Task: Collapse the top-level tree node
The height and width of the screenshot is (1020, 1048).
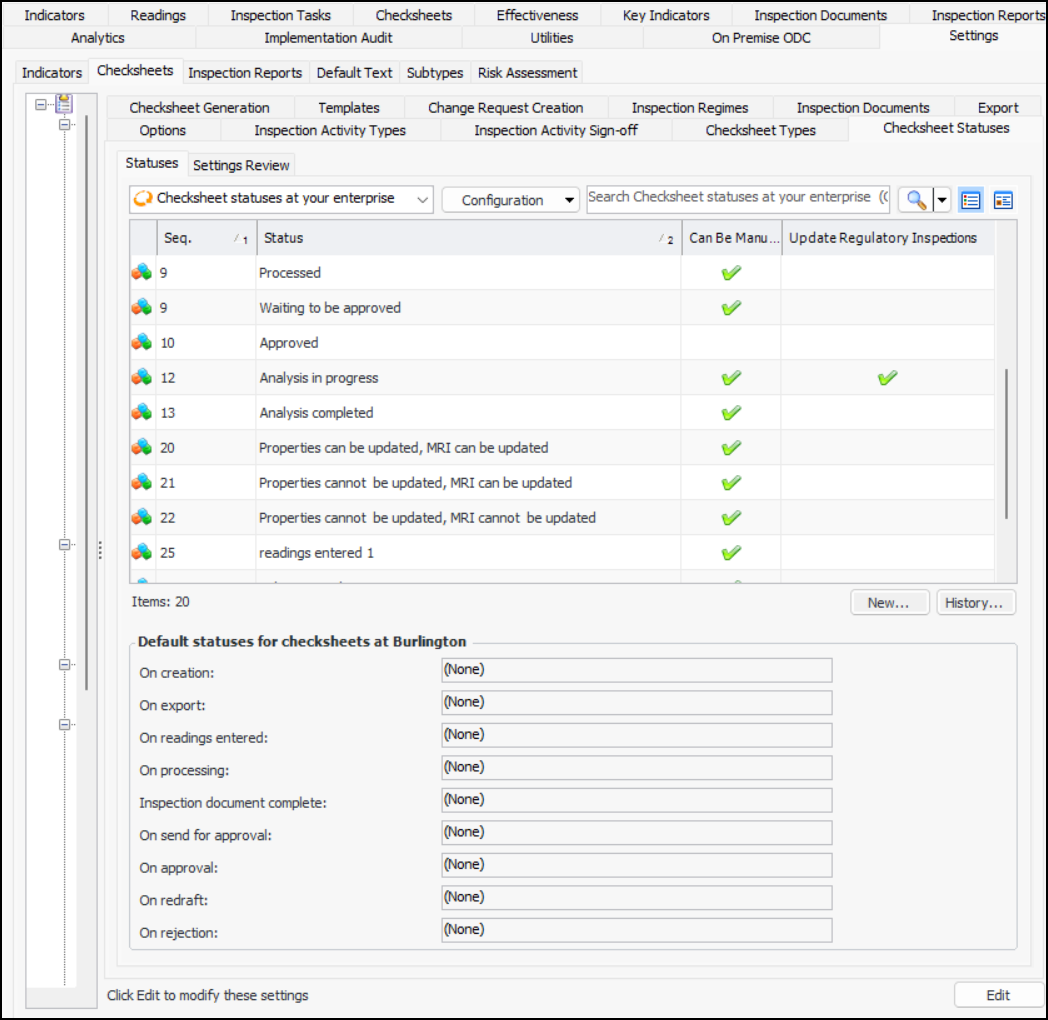Action: pyautogui.click(x=41, y=103)
